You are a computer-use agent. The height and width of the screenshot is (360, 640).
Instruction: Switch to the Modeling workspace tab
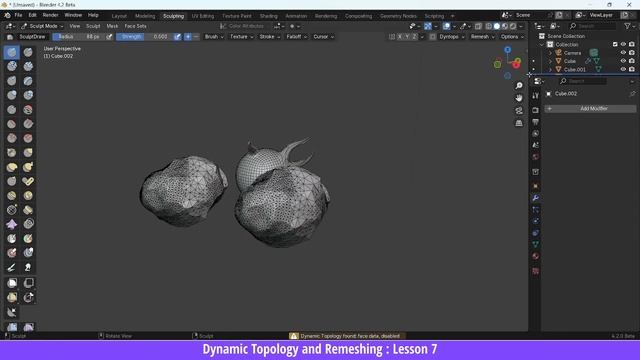[x=145, y=16]
